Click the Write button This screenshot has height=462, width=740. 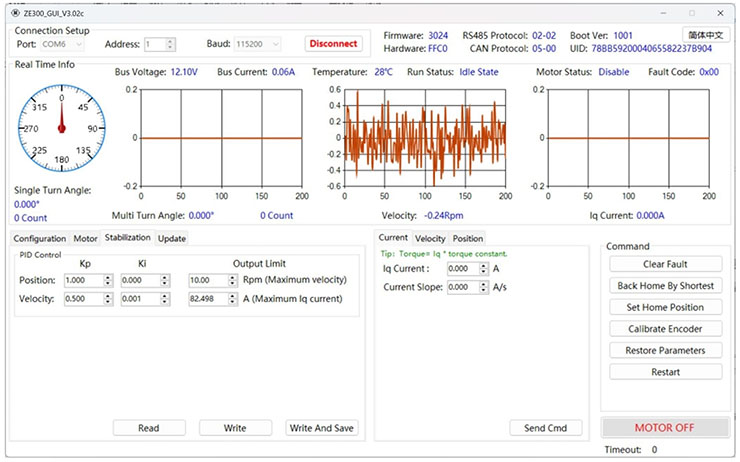point(235,428)
